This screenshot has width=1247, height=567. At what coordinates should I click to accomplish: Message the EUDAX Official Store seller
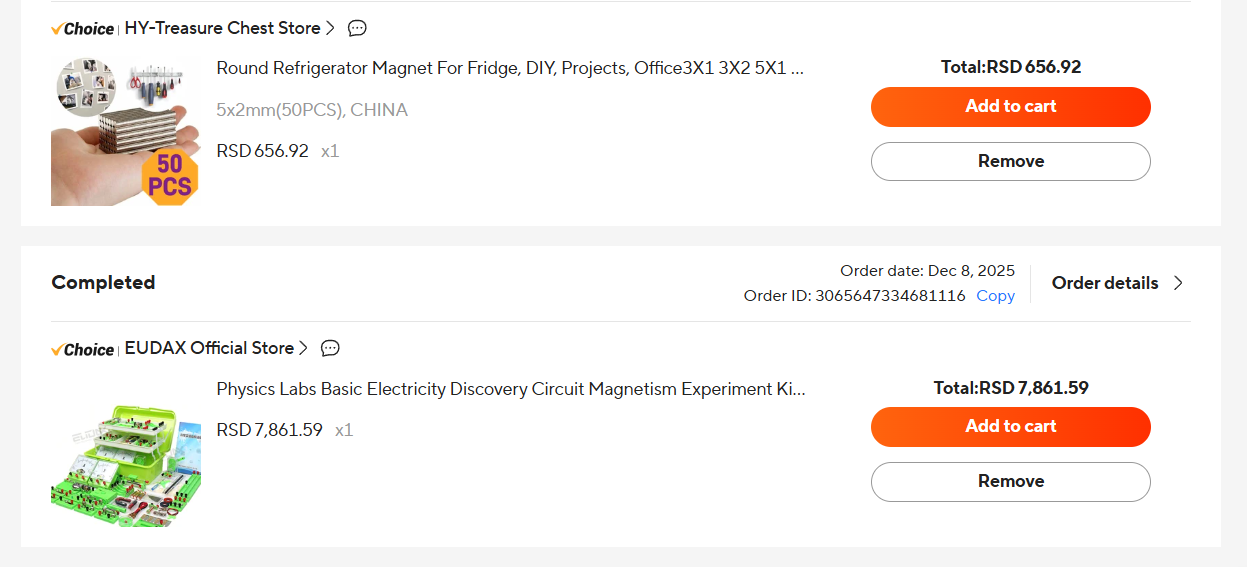click(x=330, y=348)
